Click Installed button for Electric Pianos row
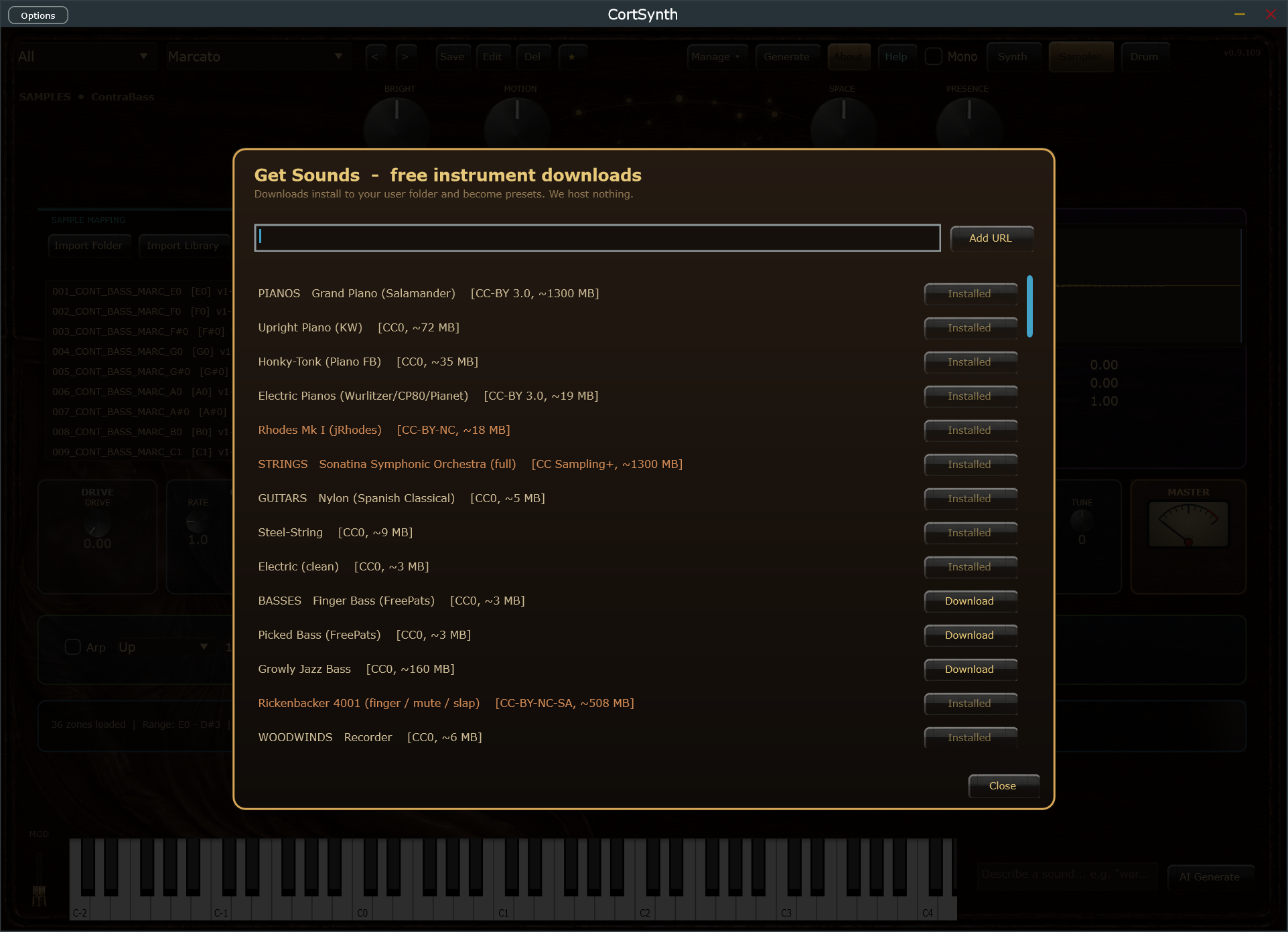This screenshot has width=1288, height=932. click(x=970, y=396)
